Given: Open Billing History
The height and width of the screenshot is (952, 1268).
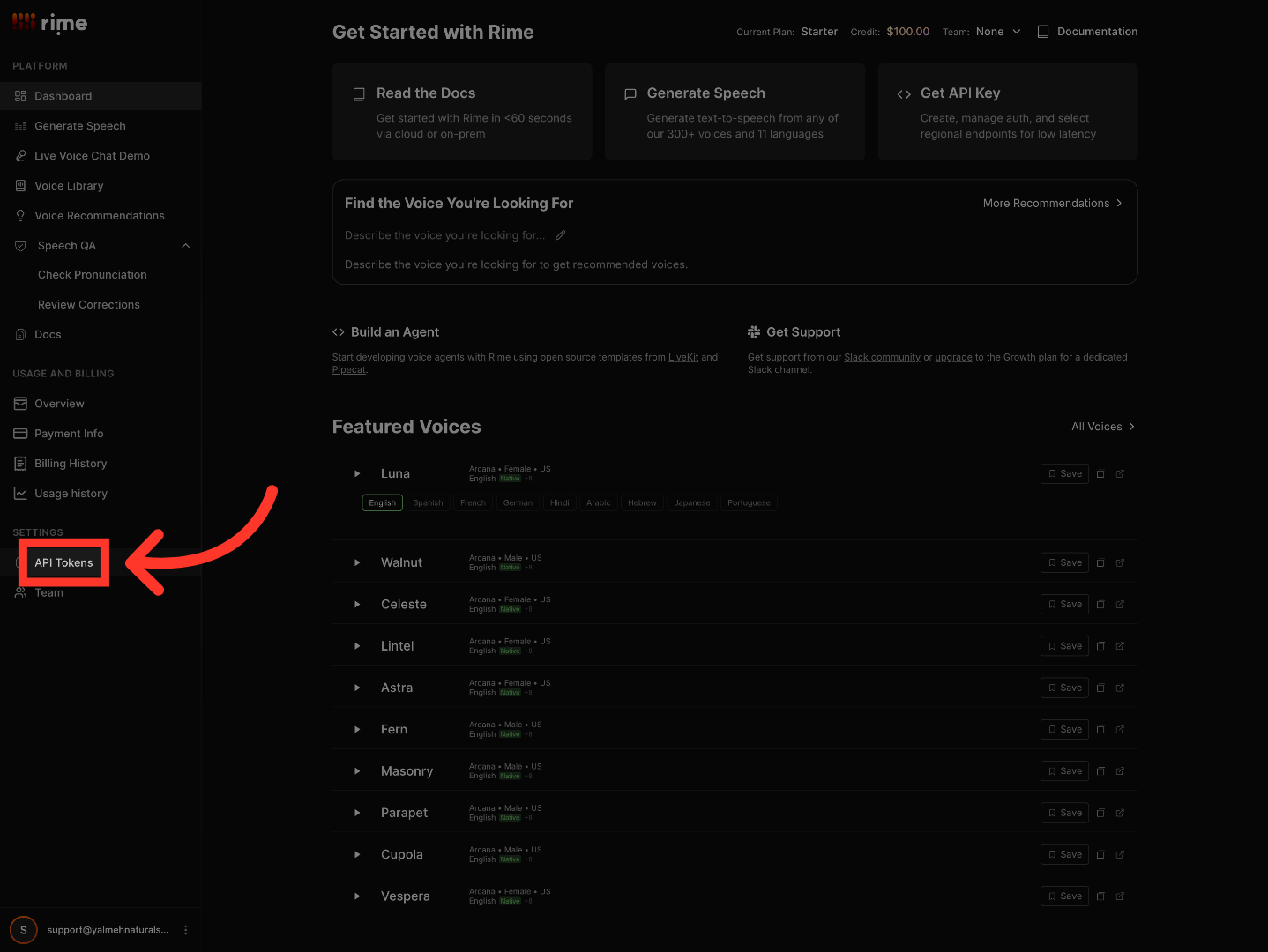Looking at the screenshot, I should [x=101, y=464].
